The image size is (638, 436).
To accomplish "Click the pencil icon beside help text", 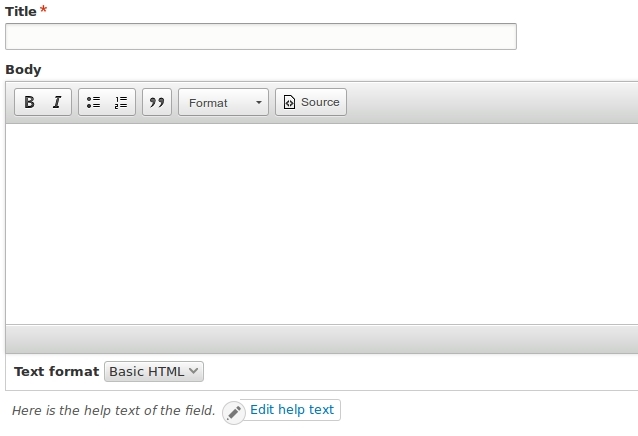I will [x=234, y=413].
